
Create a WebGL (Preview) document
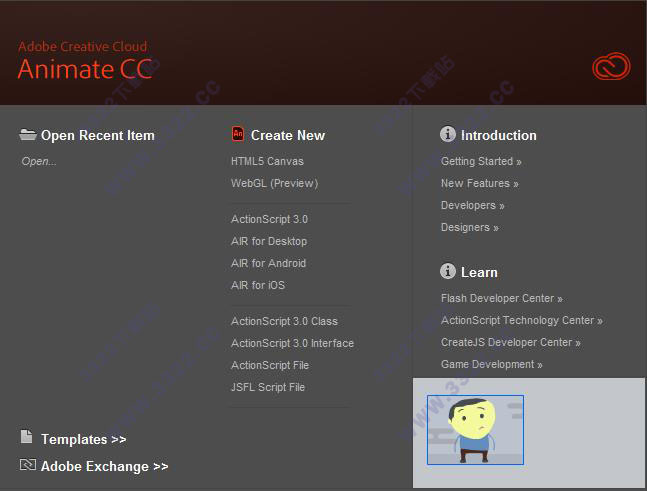click(x=274, y=183)
